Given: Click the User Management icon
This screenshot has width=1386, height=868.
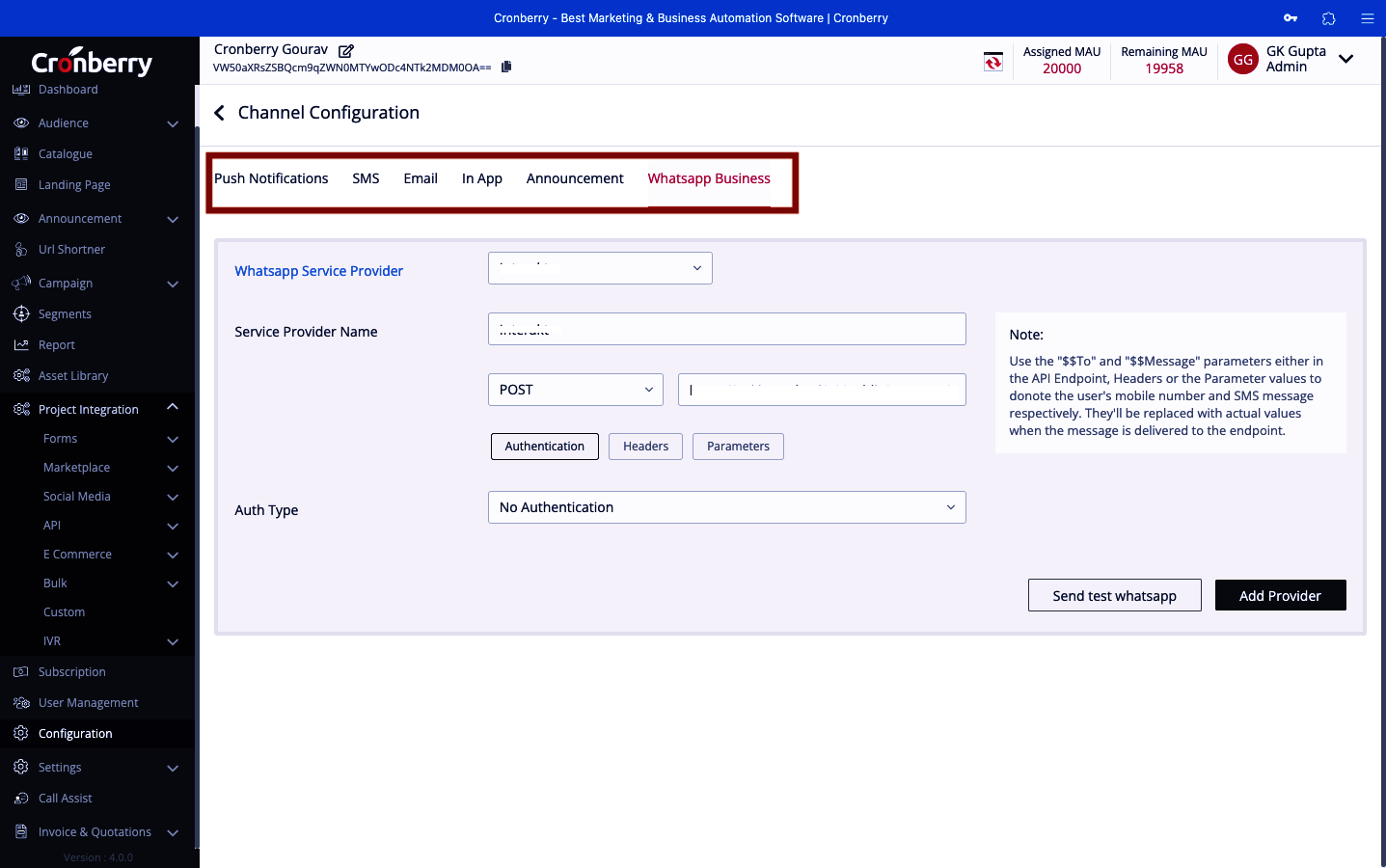Looking at the screenshot, I should tap(21, 703).
